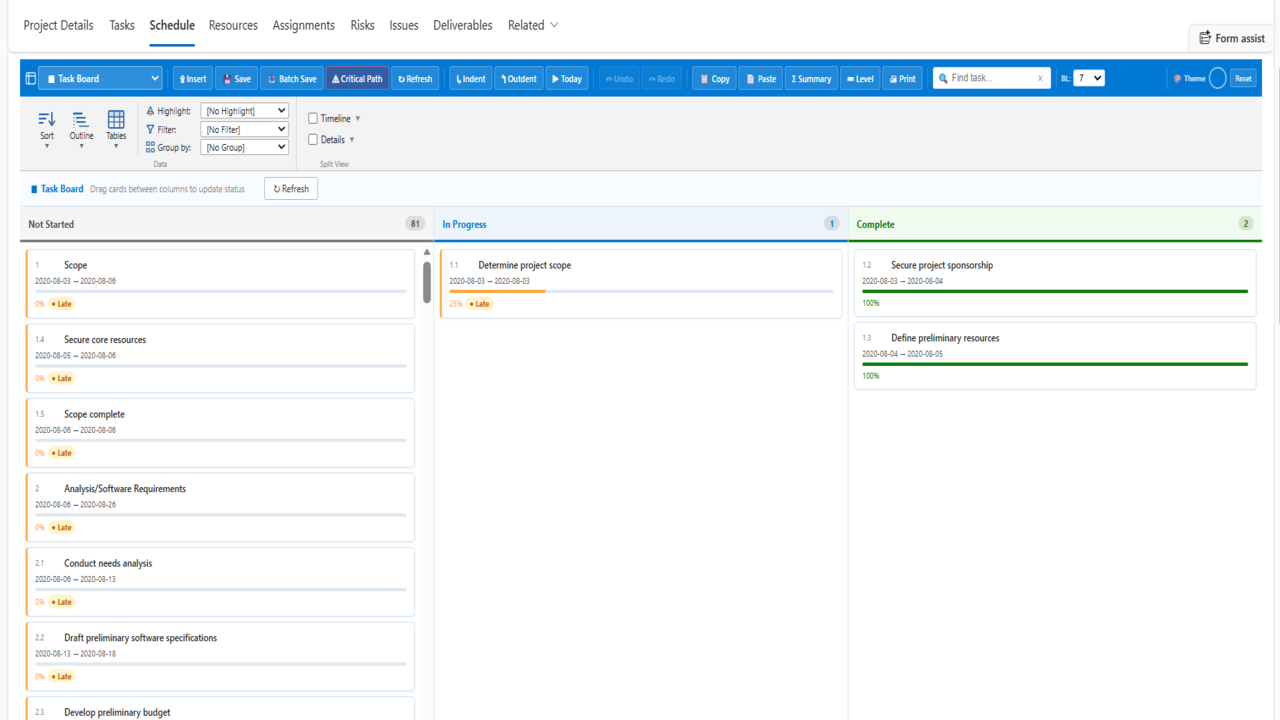Outdent the selected task
1280x720 pixels.
click(519, 78)
